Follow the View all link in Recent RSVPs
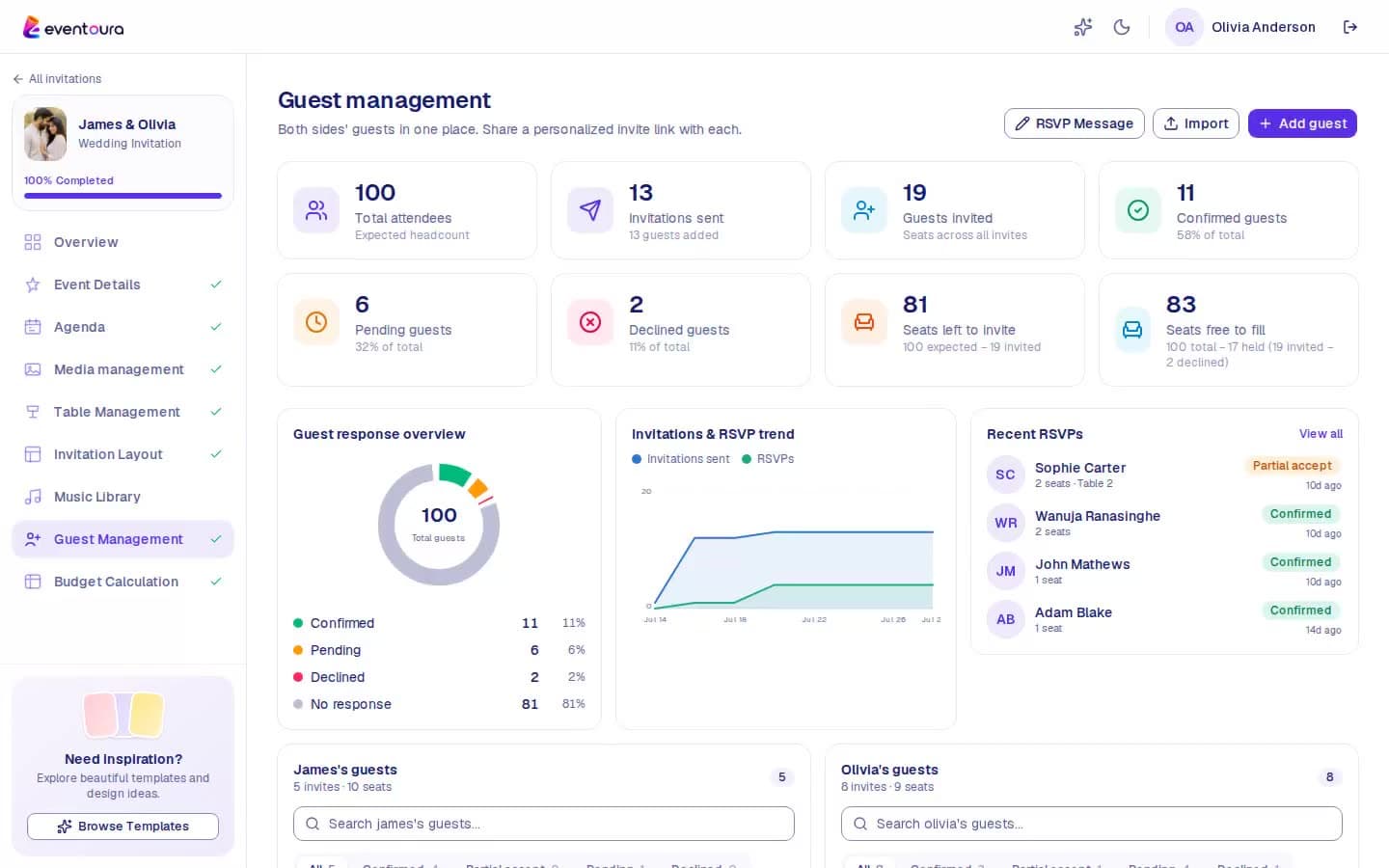 pos(1321,434)
